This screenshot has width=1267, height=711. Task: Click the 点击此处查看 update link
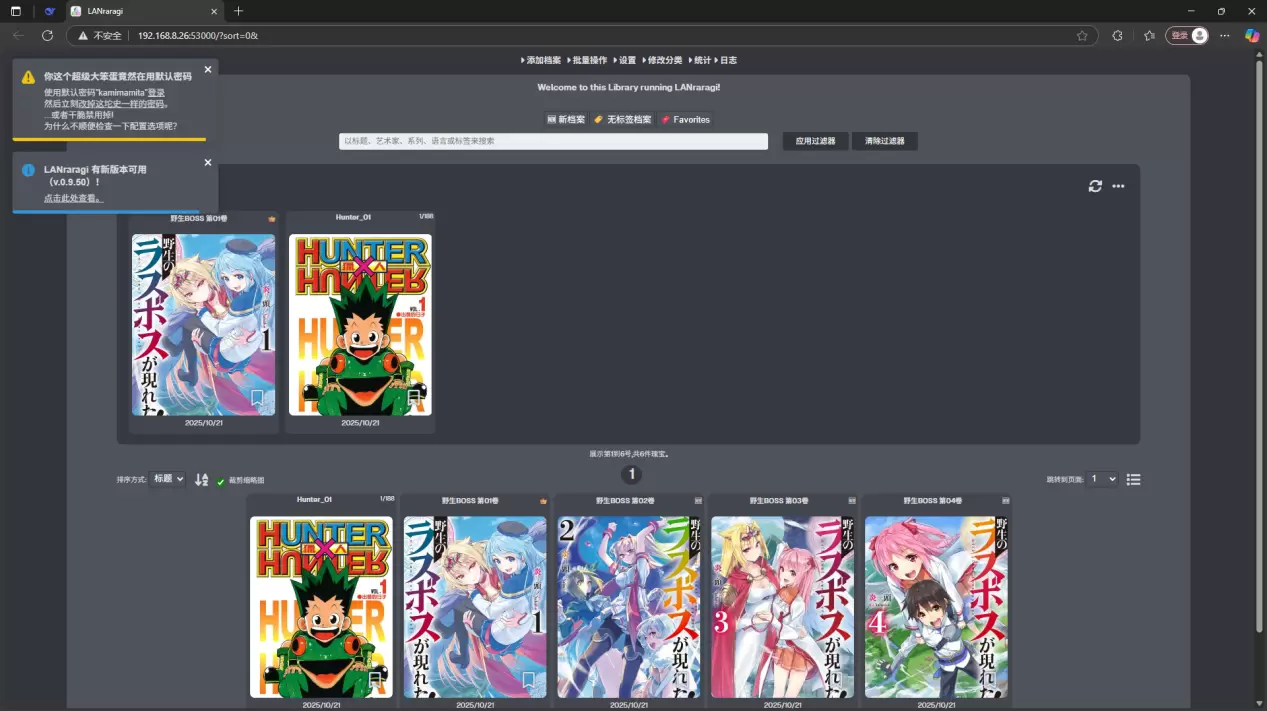tap(72, 198)
